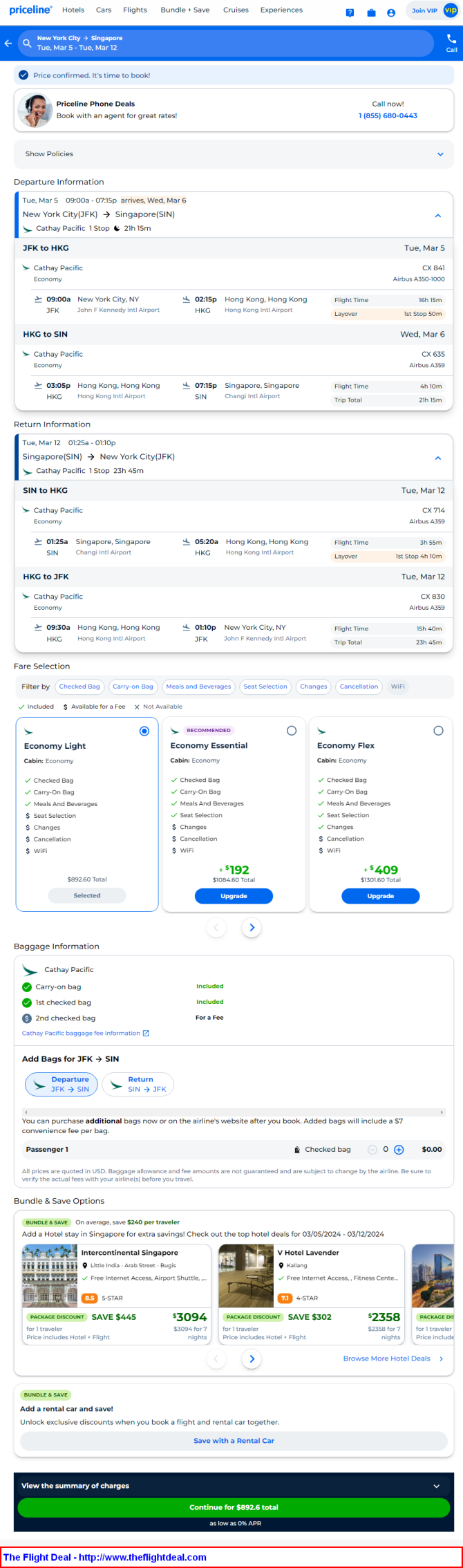Select Economy Light fare radio button

click(144, 731)
